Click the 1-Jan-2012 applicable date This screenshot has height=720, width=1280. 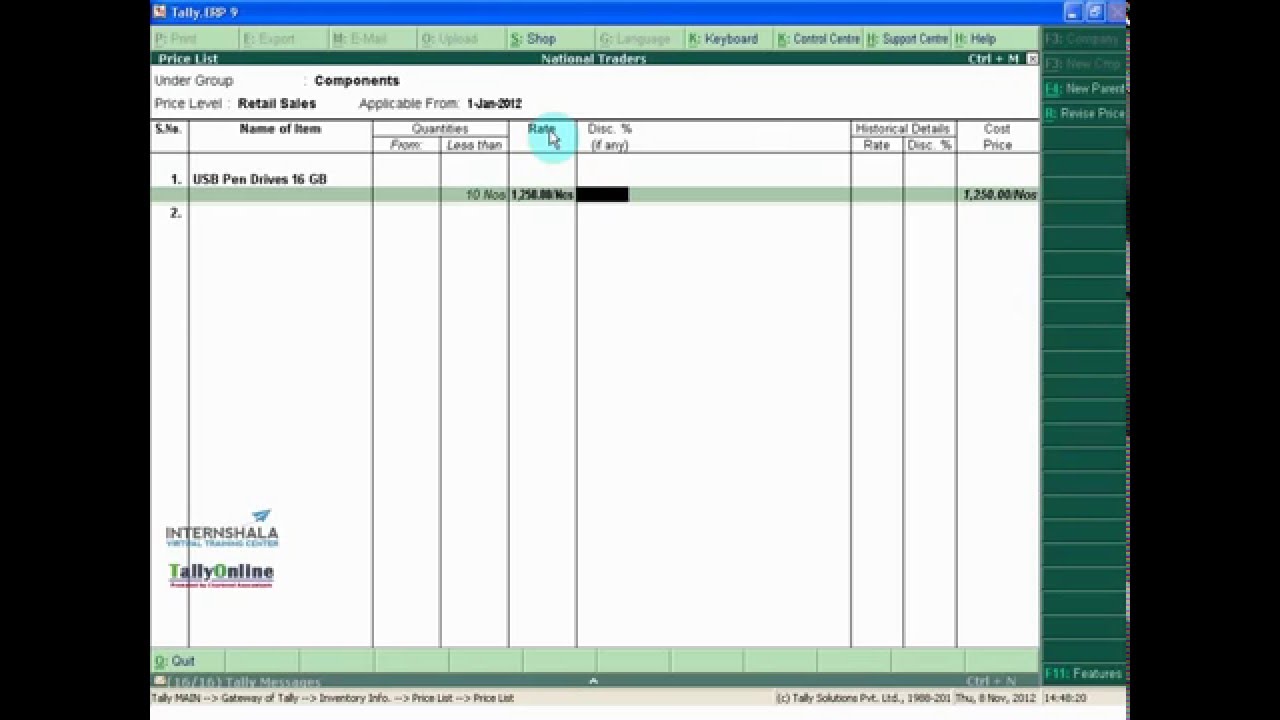pos(494,104)
